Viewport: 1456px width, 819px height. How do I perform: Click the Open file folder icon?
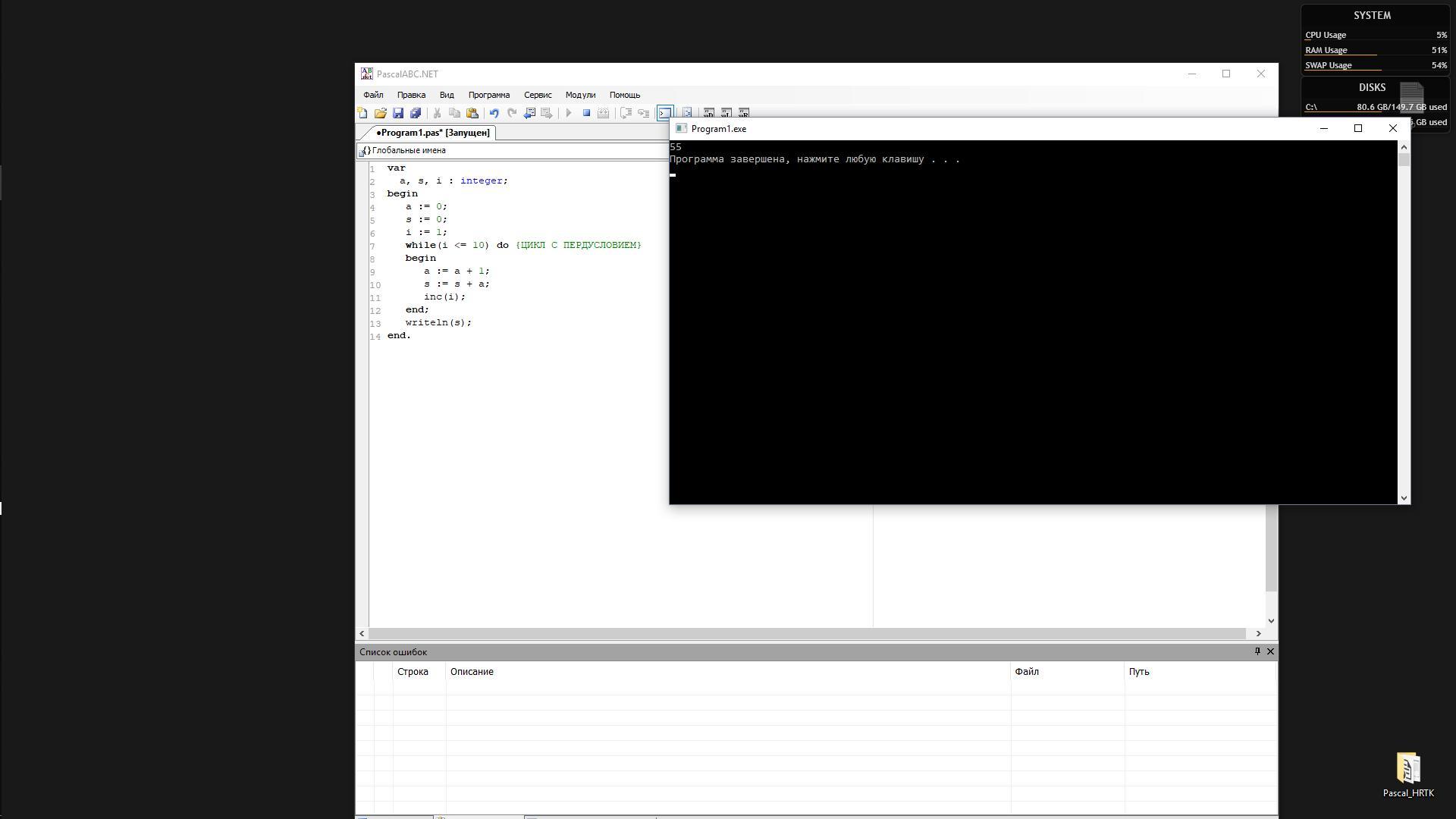click(x=380, y=113)
